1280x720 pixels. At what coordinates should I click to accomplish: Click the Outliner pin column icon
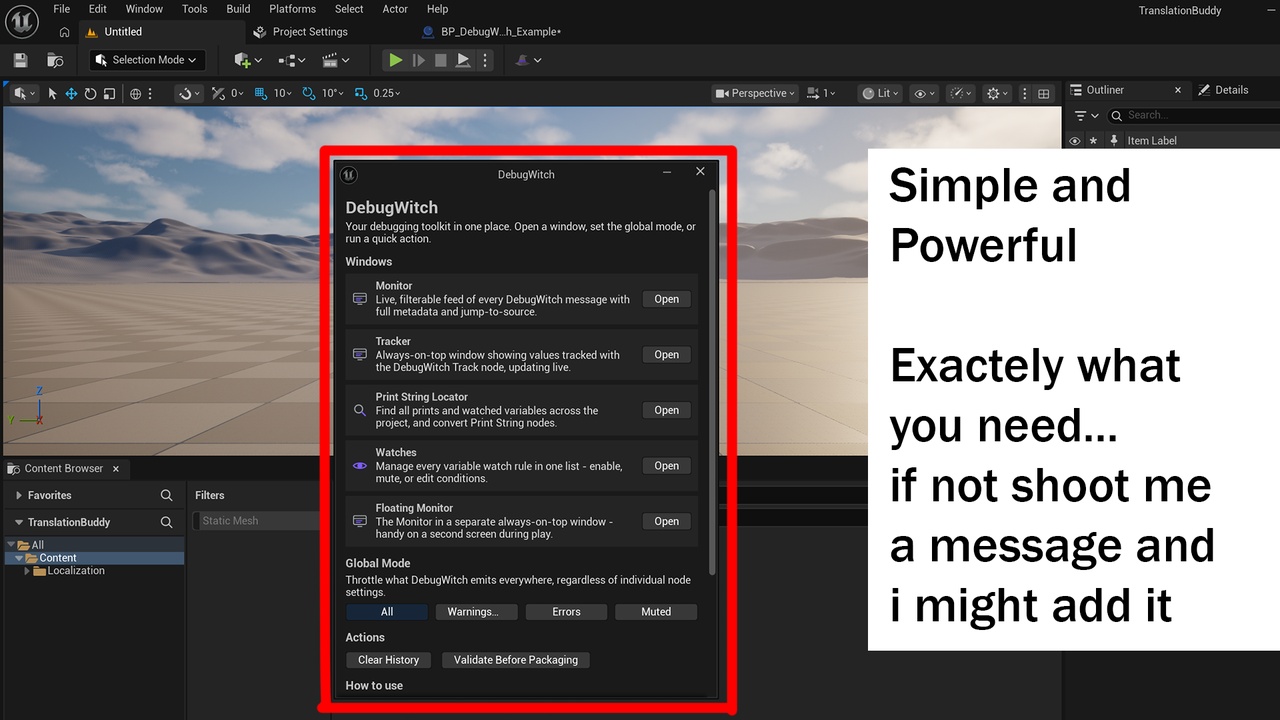[x=1113, y=141]
